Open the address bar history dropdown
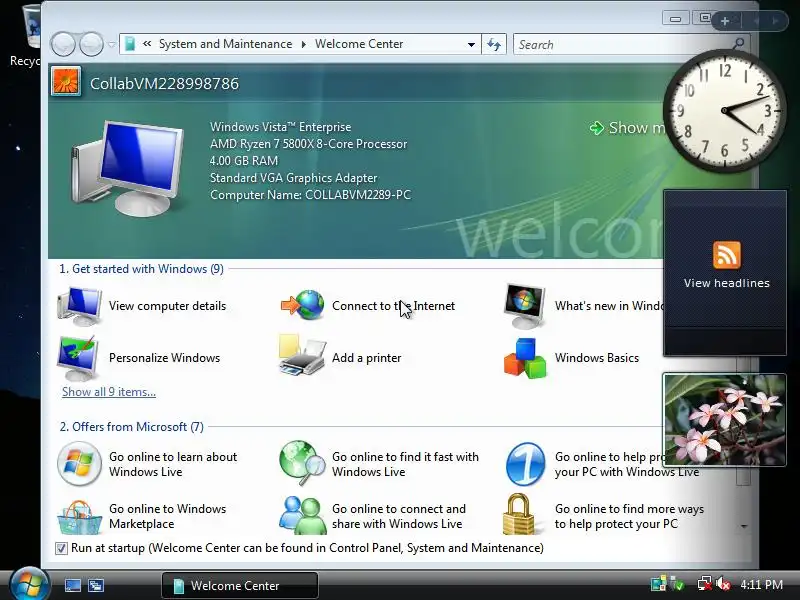 coord(471,44)
